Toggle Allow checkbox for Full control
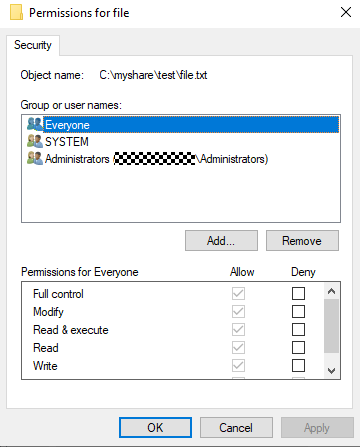The height and width of the screenshot is (447, 360). (238, 294)
